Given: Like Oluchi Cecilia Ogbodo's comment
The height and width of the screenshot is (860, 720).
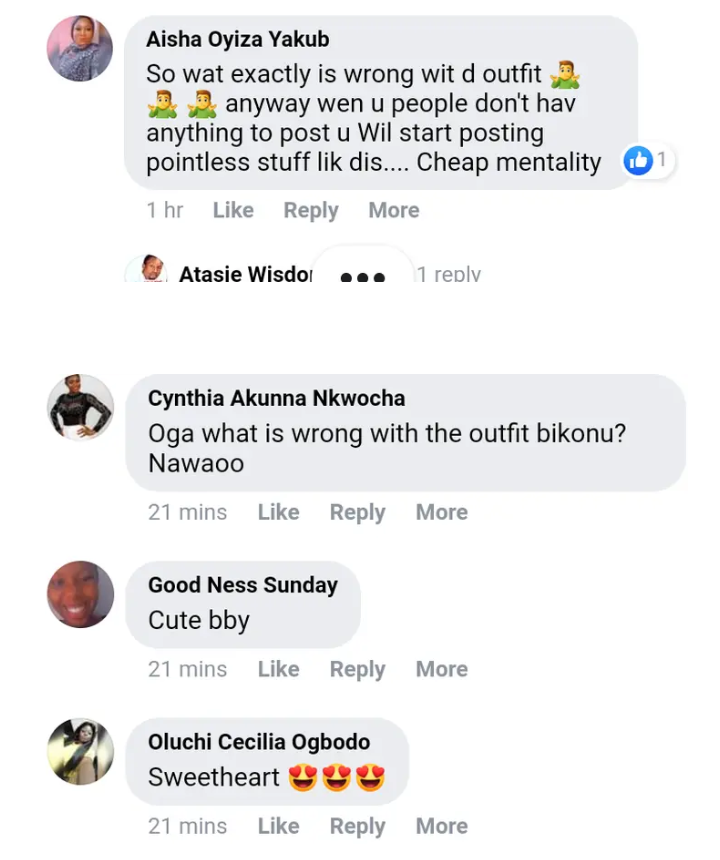Looking at the screenshot, I should pyautogui.click(x=279, y=826).
